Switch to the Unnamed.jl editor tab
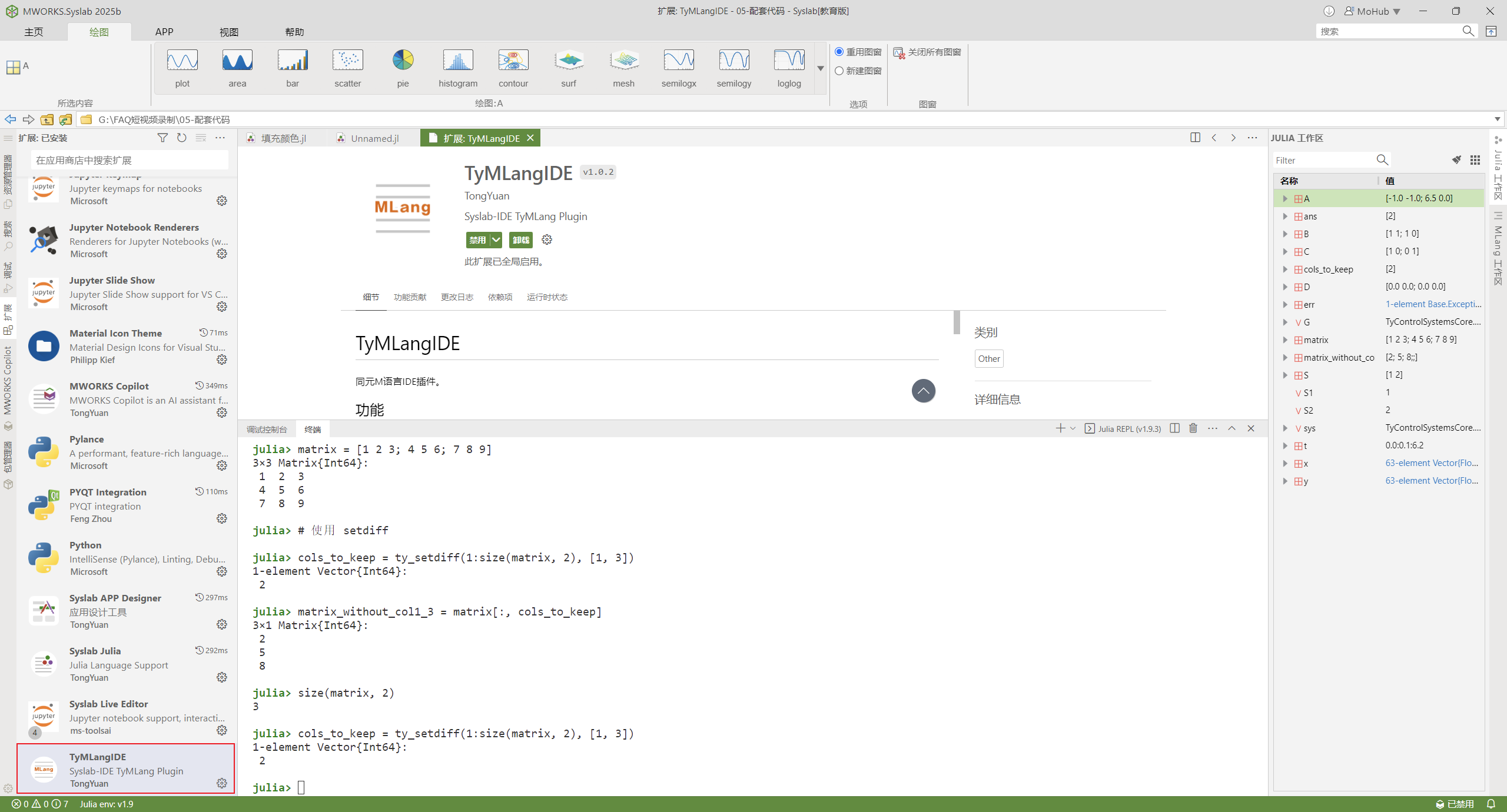The width and height of the screenshot is (1507, 812). [374, 138]
